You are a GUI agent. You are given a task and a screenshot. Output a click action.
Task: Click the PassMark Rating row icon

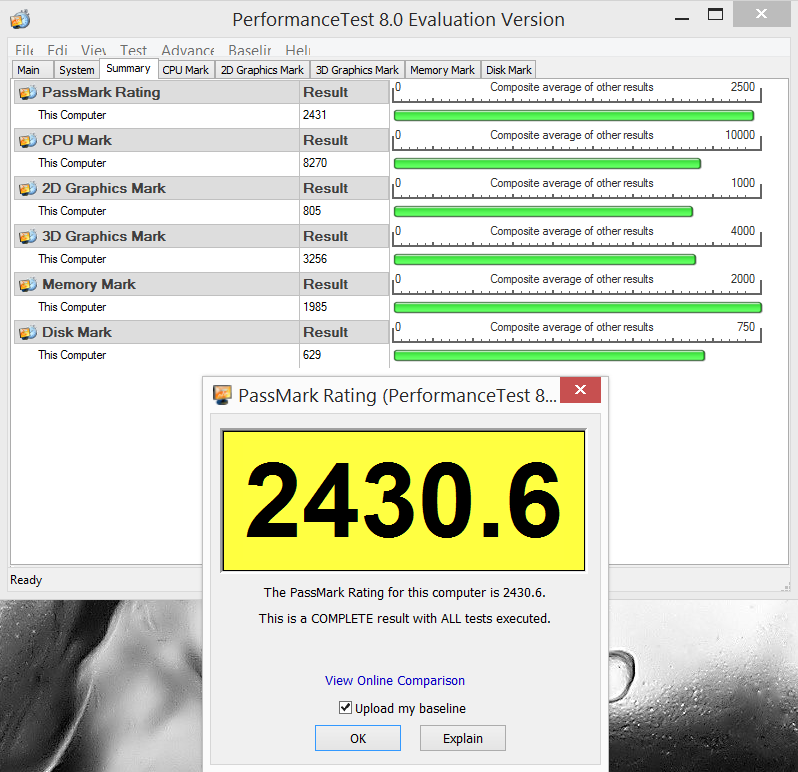pyautogui.click(x=27, y=93)
